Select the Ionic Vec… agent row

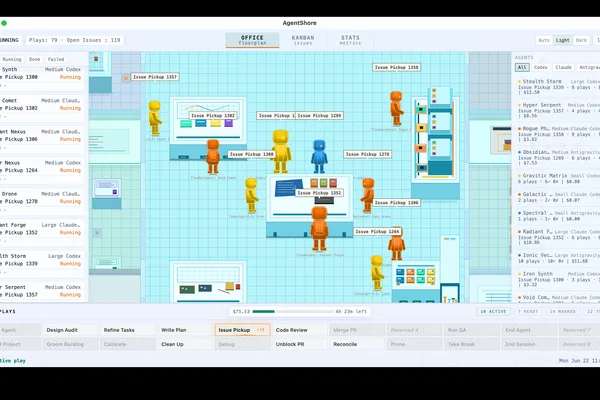click(x=558, y=258)
